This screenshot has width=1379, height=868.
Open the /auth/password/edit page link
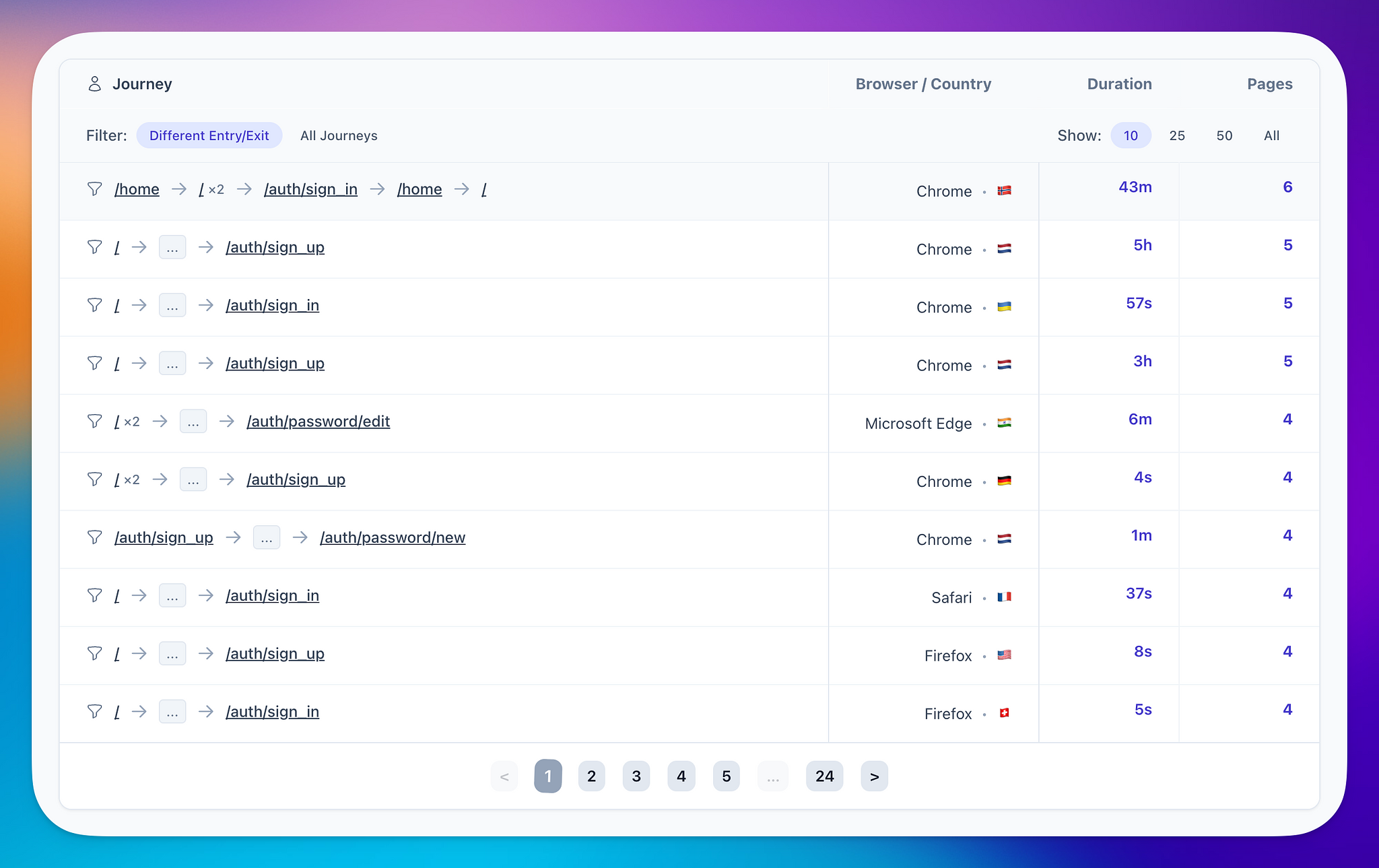click(x=318, y=421)
